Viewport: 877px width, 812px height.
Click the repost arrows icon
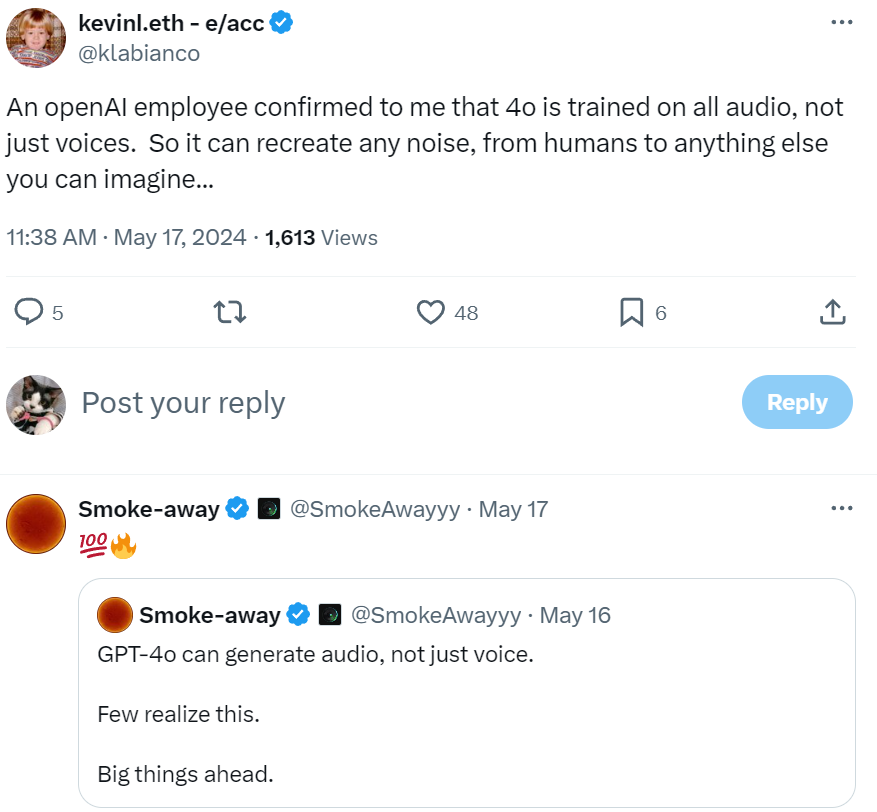(231, 313)
